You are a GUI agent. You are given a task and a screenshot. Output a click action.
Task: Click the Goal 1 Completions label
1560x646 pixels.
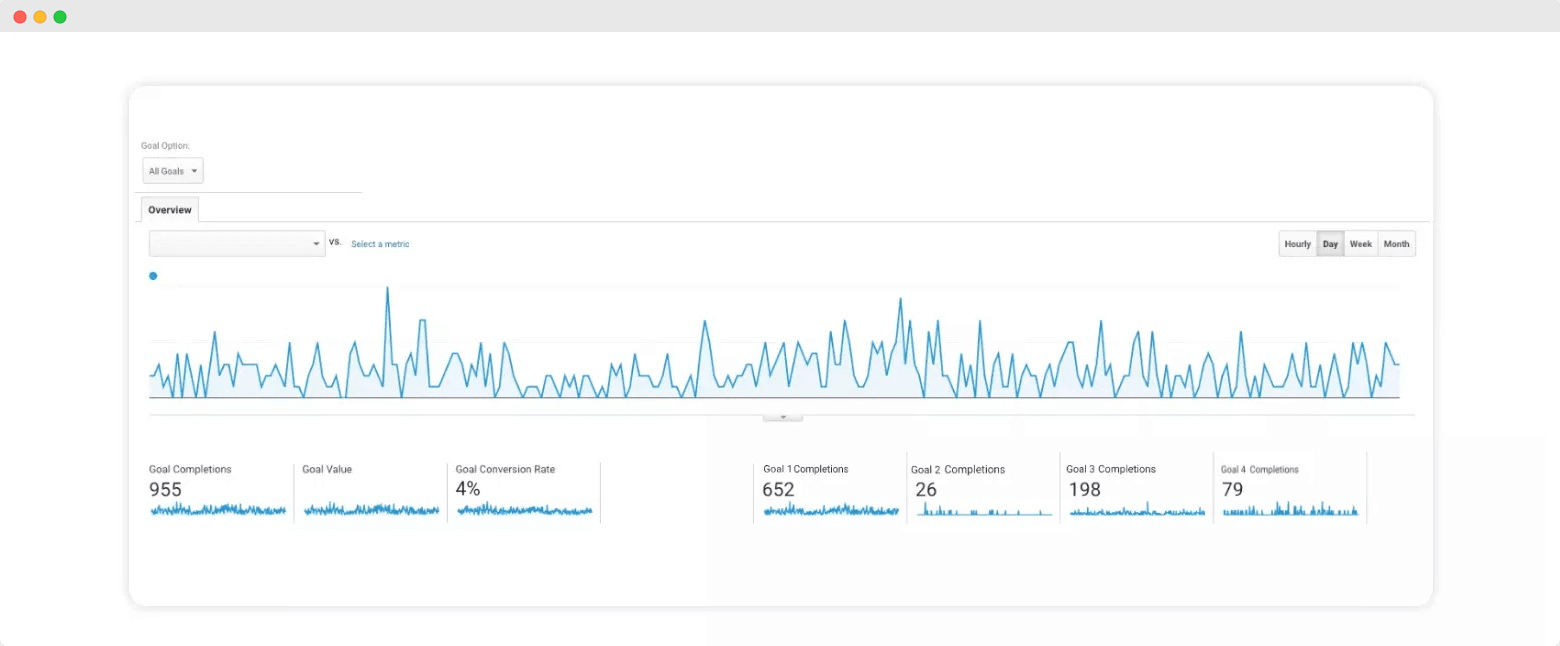pos(806,469)
